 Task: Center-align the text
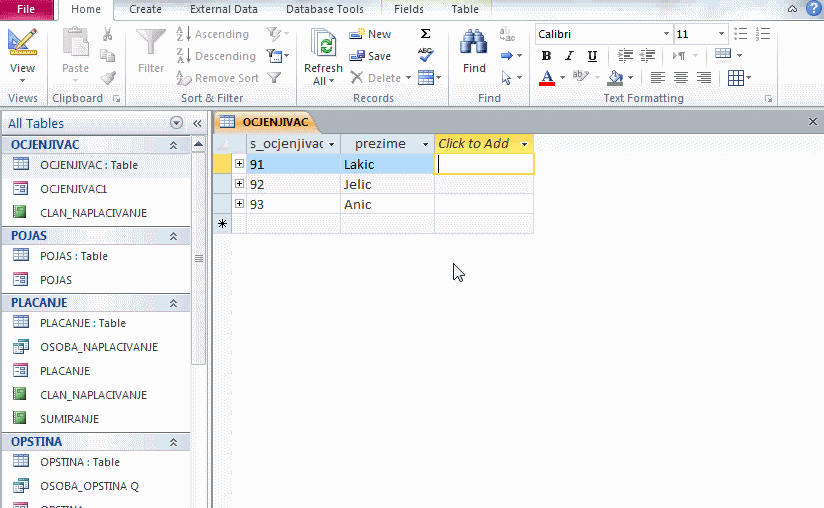(681, 78)
